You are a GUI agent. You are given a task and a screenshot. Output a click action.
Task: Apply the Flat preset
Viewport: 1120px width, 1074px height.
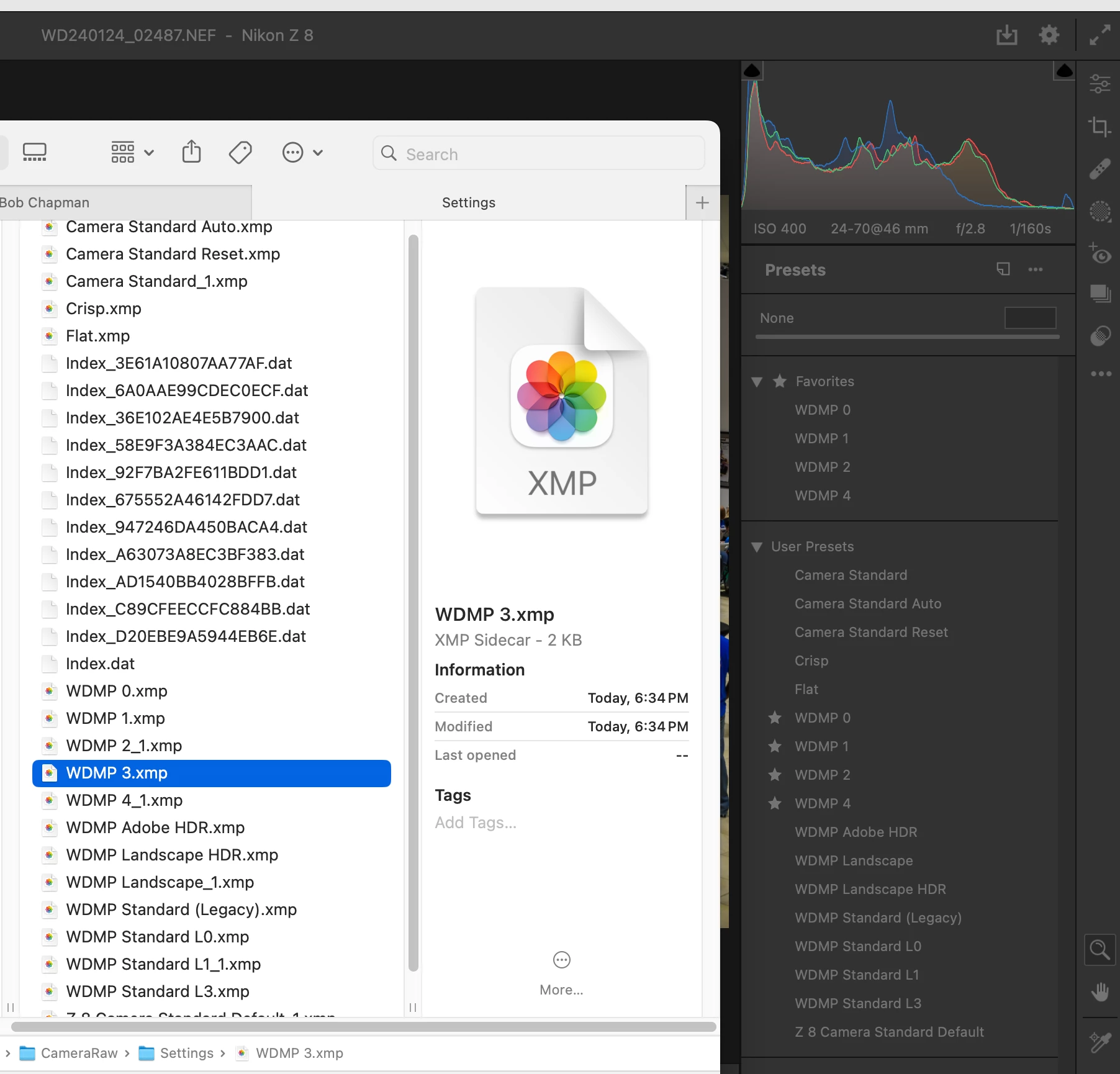[x=806, y=689]
